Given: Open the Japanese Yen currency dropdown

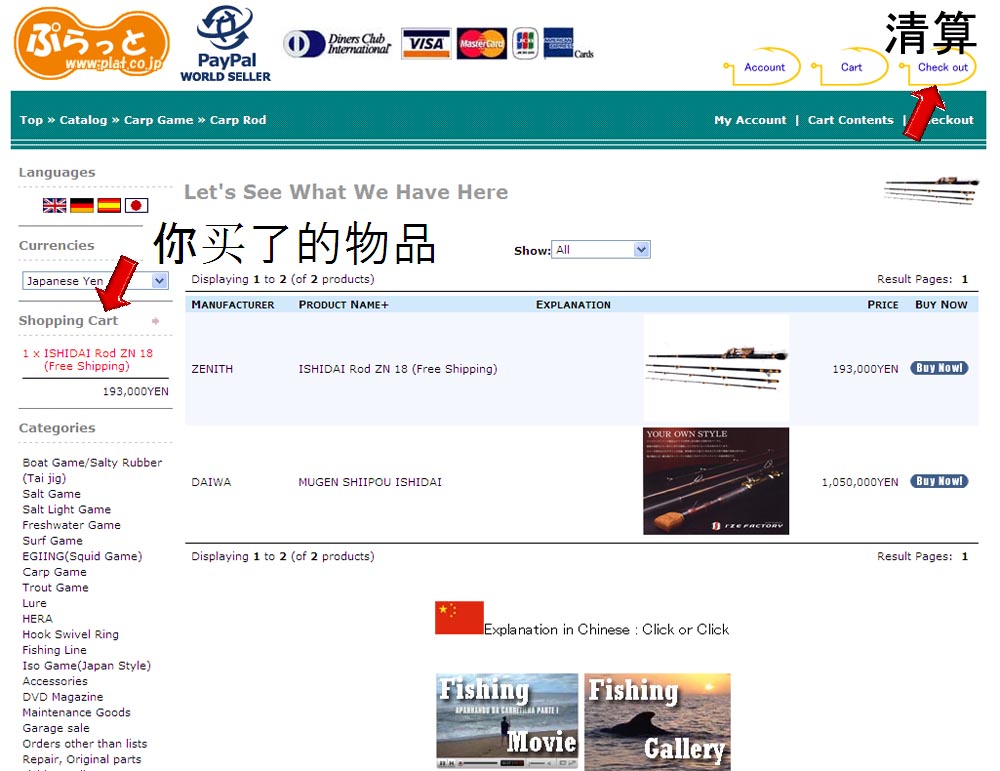Looking at the screenshot, I should [95, 281].
